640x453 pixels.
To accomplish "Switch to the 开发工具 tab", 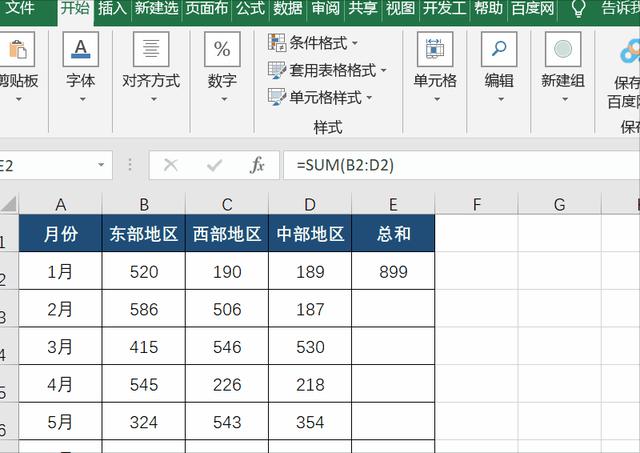I will (x=444, y=8).
